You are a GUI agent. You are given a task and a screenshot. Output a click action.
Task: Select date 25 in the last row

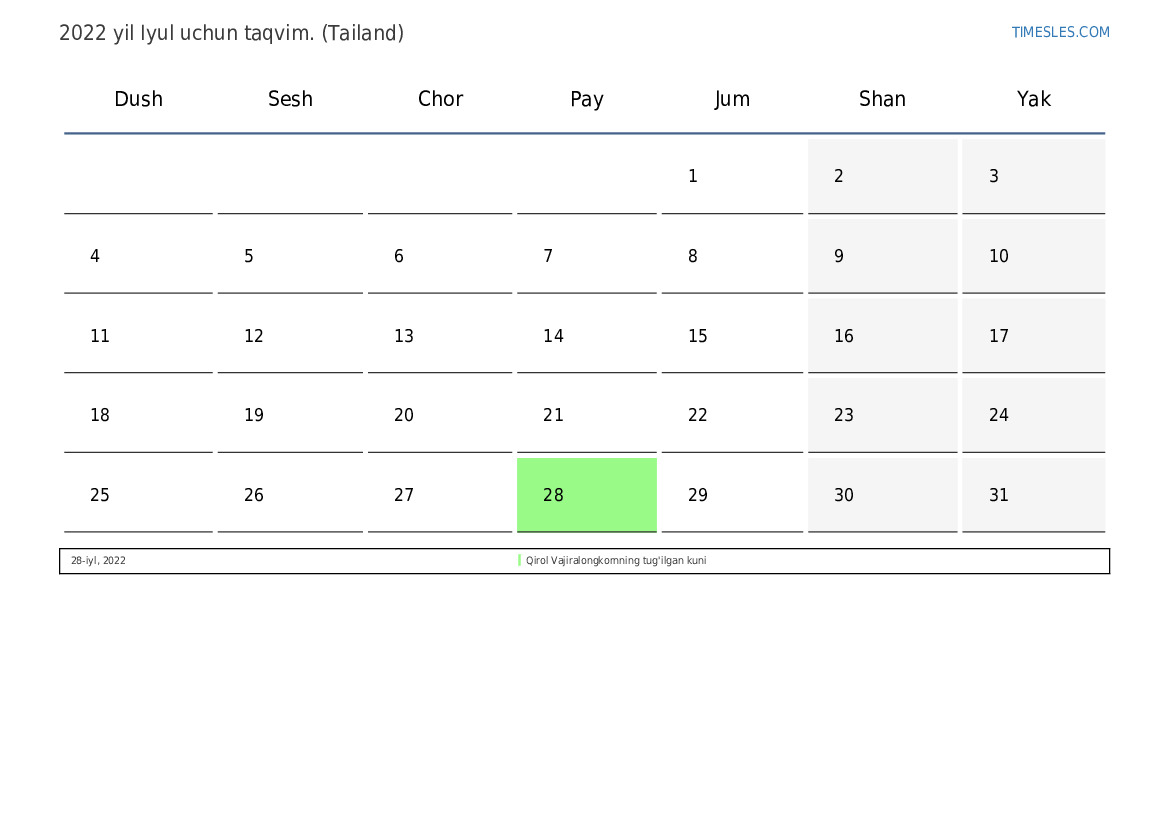[x=138, y=495]
